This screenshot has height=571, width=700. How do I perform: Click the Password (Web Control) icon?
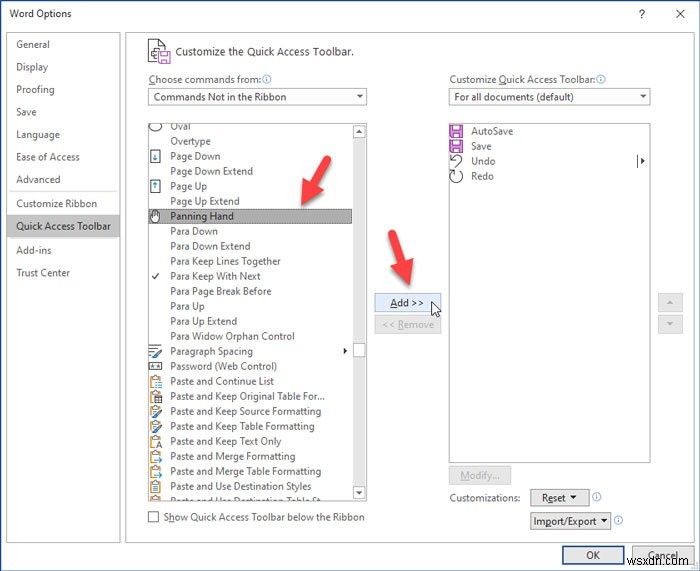(155, 367)
